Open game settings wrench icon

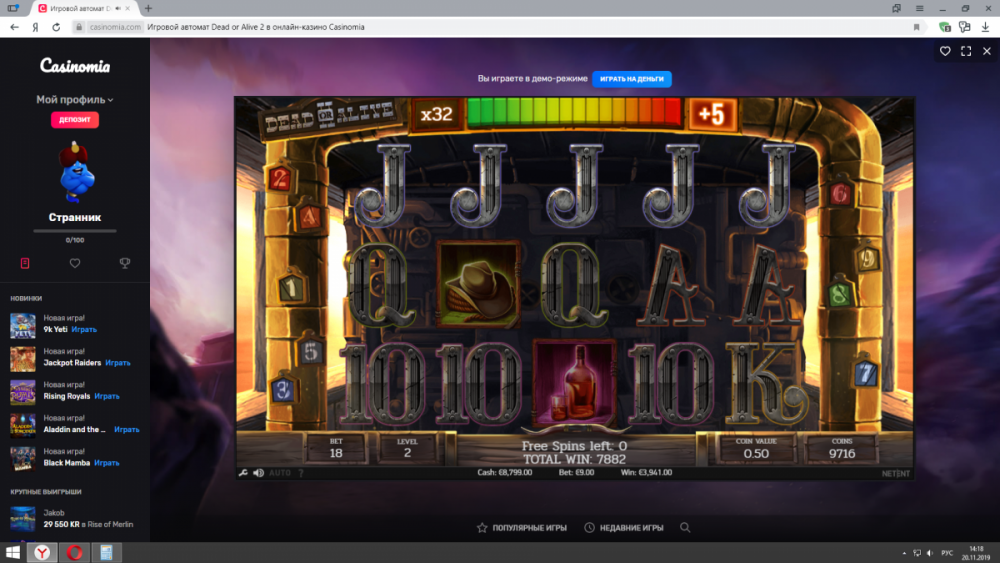click(x=243, y=473)
